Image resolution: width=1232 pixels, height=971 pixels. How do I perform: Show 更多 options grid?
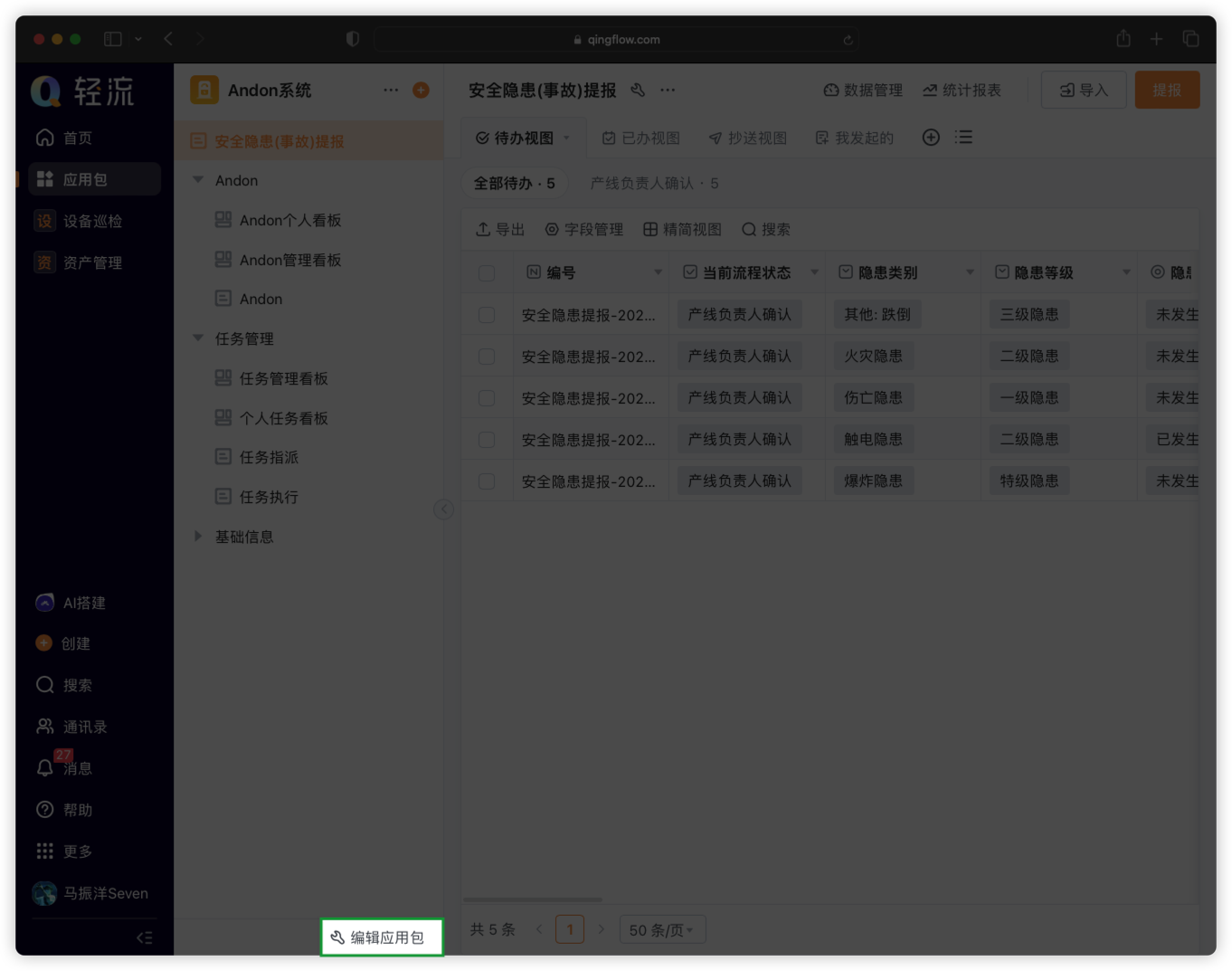pos(64,852)
